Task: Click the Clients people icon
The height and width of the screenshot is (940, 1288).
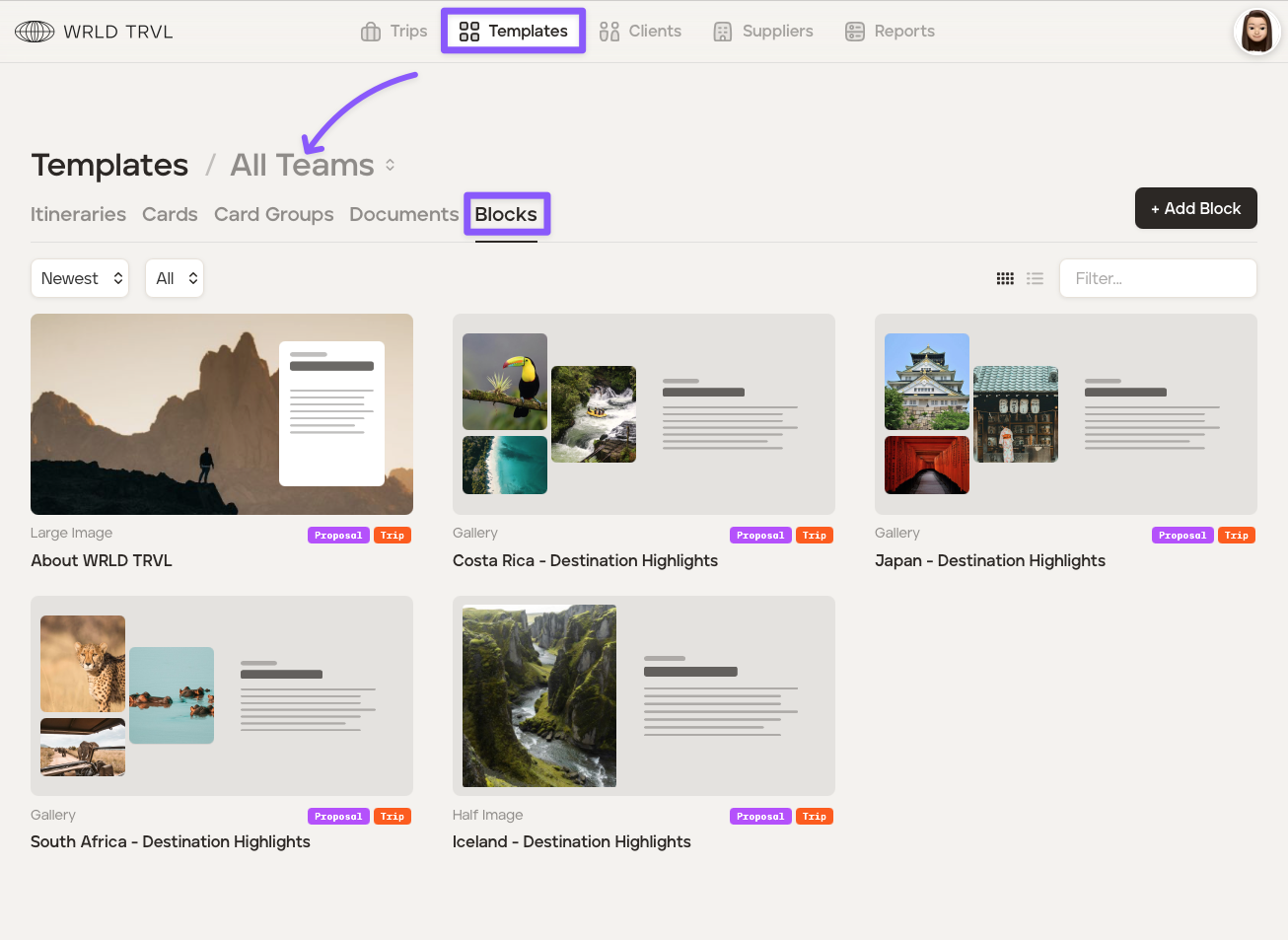Action: 609,32
